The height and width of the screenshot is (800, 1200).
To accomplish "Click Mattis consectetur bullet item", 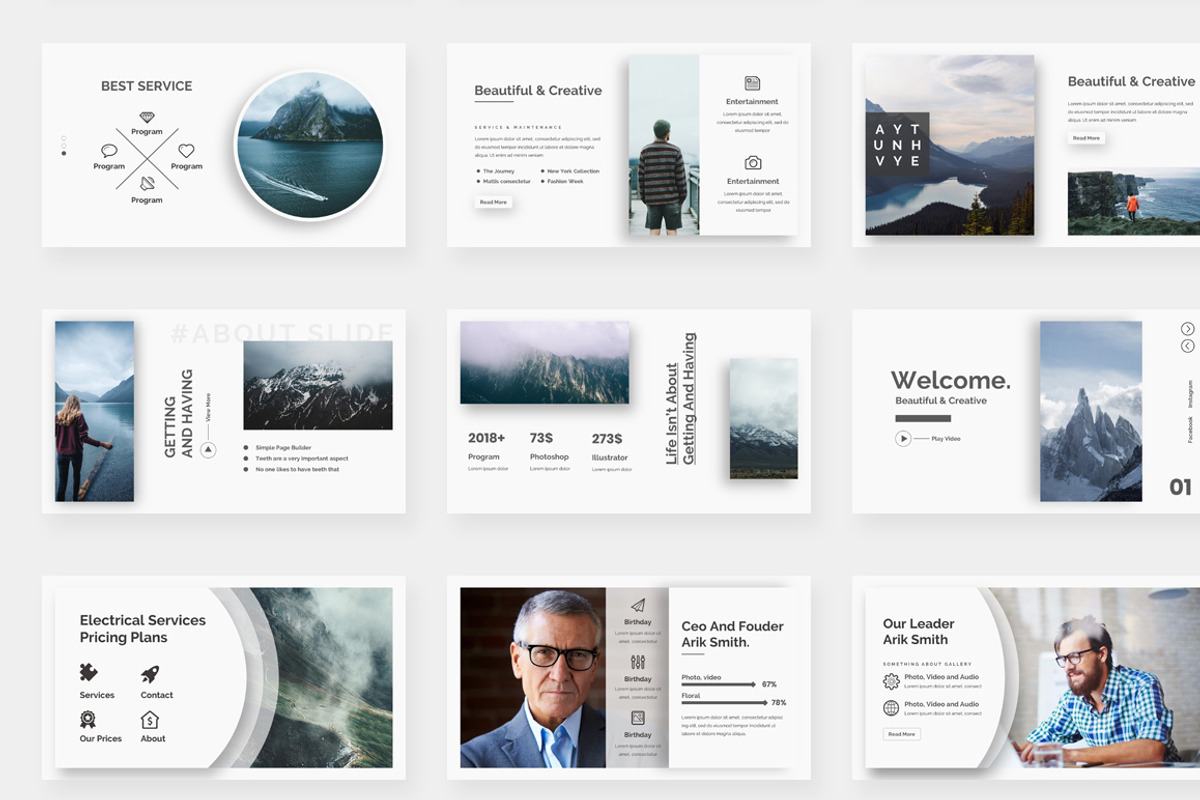I will [504, 181].
